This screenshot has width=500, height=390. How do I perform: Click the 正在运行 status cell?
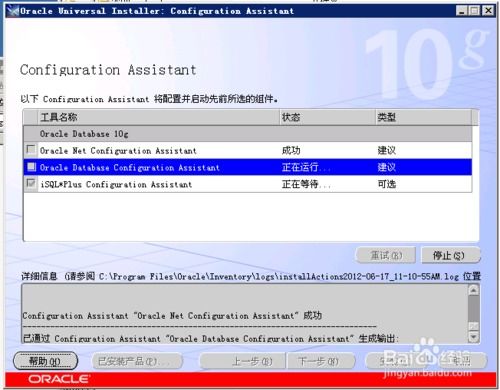tap(306, 167)
